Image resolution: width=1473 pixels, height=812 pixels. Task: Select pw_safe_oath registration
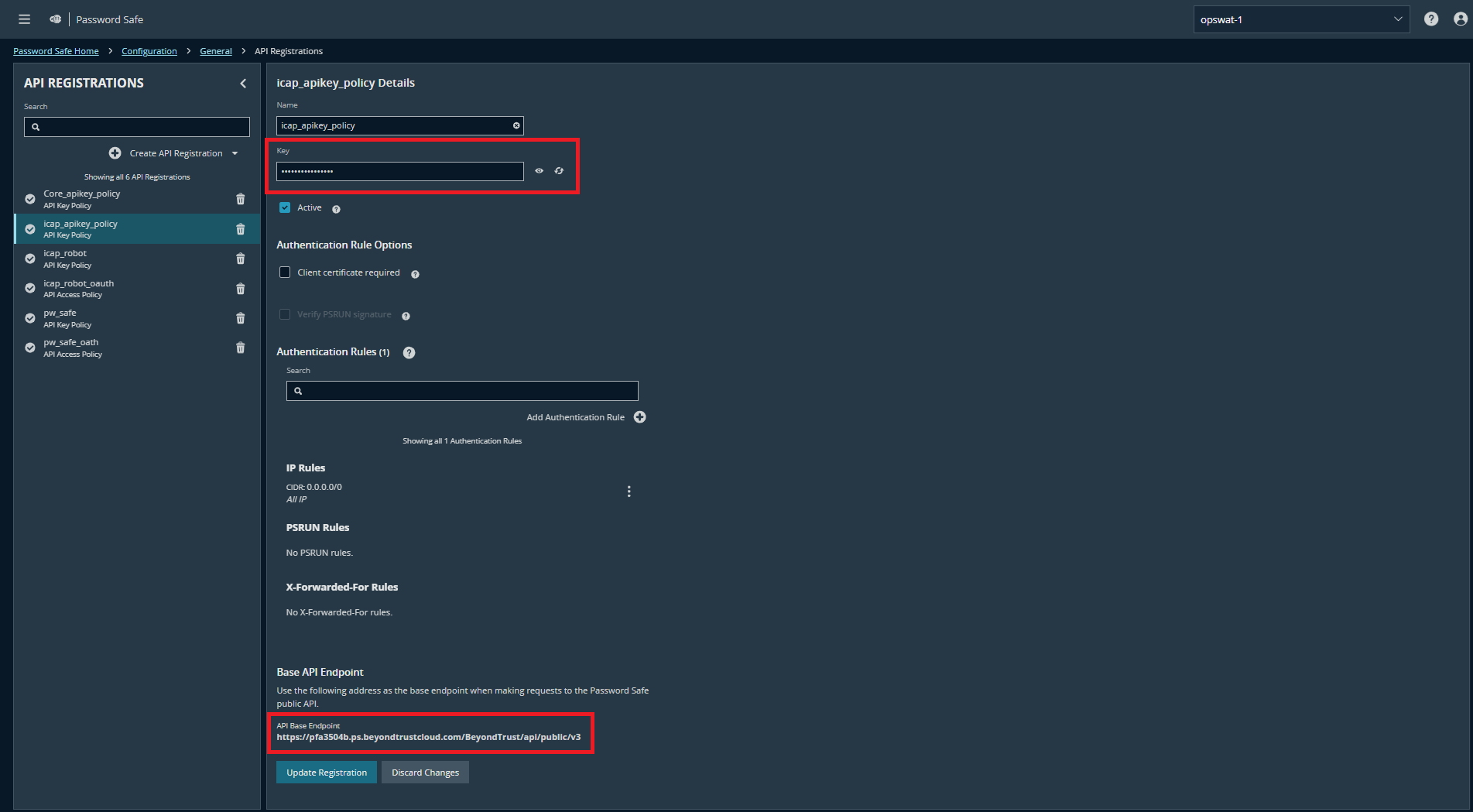click(137, 348)
